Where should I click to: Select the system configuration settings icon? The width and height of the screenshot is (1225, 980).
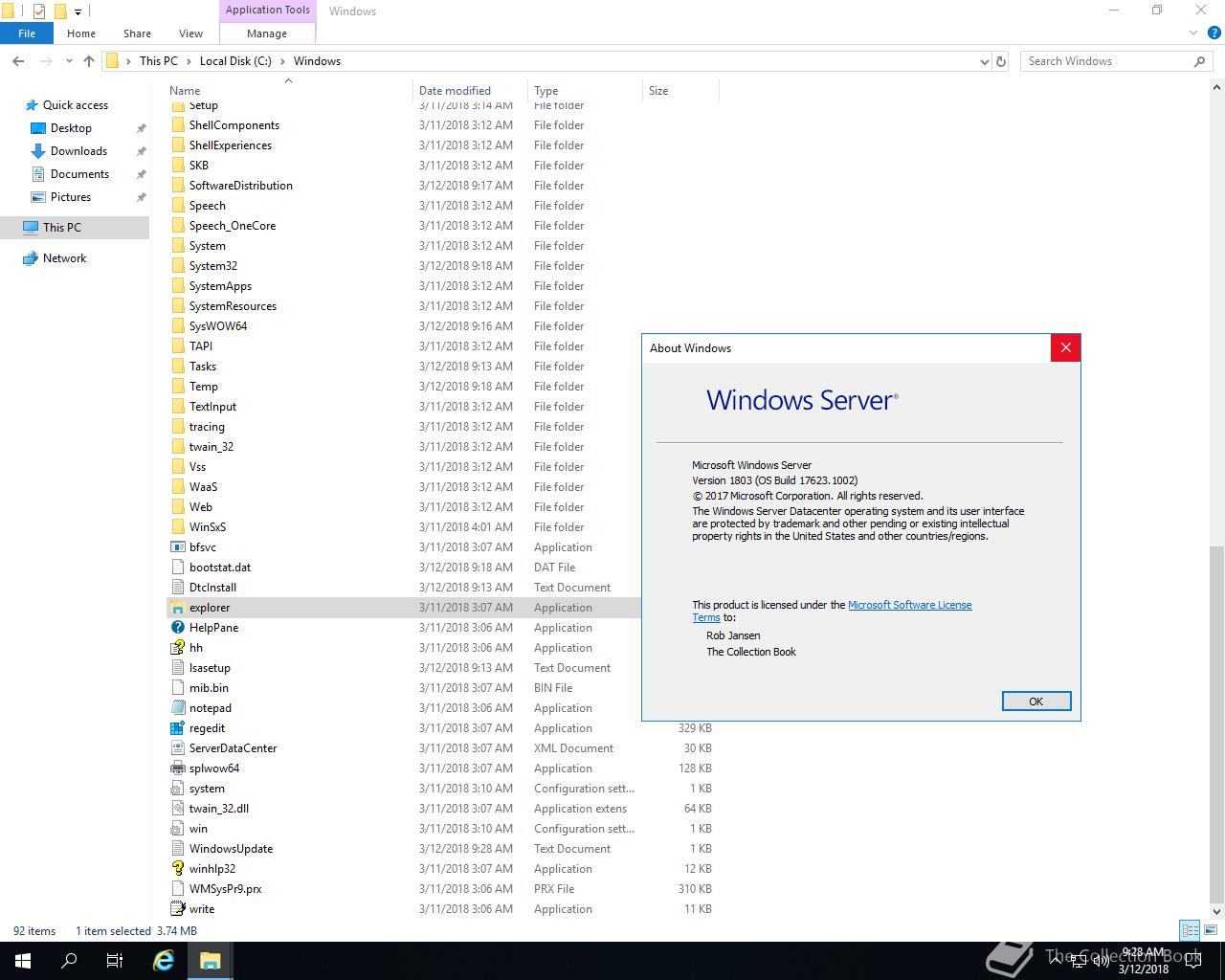[x=177, y=789]
